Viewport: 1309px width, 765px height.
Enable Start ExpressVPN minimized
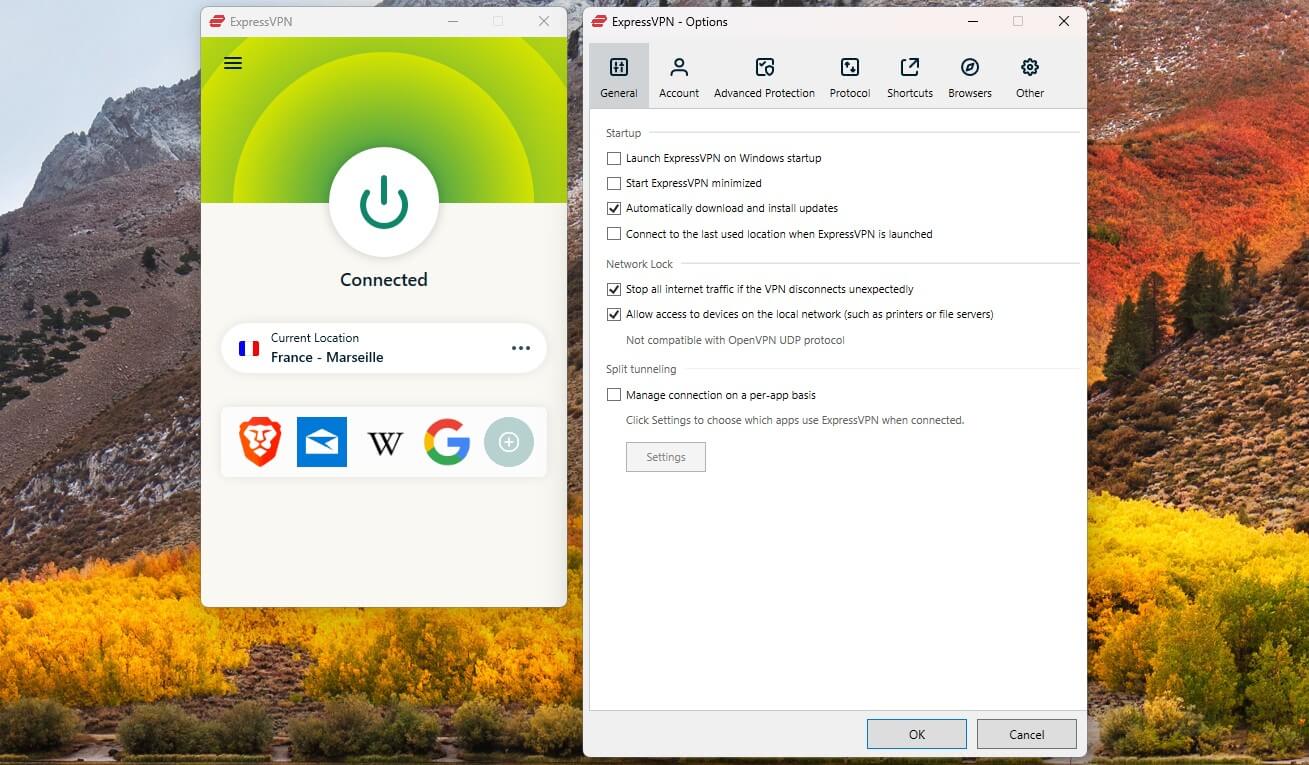point(614,183)
